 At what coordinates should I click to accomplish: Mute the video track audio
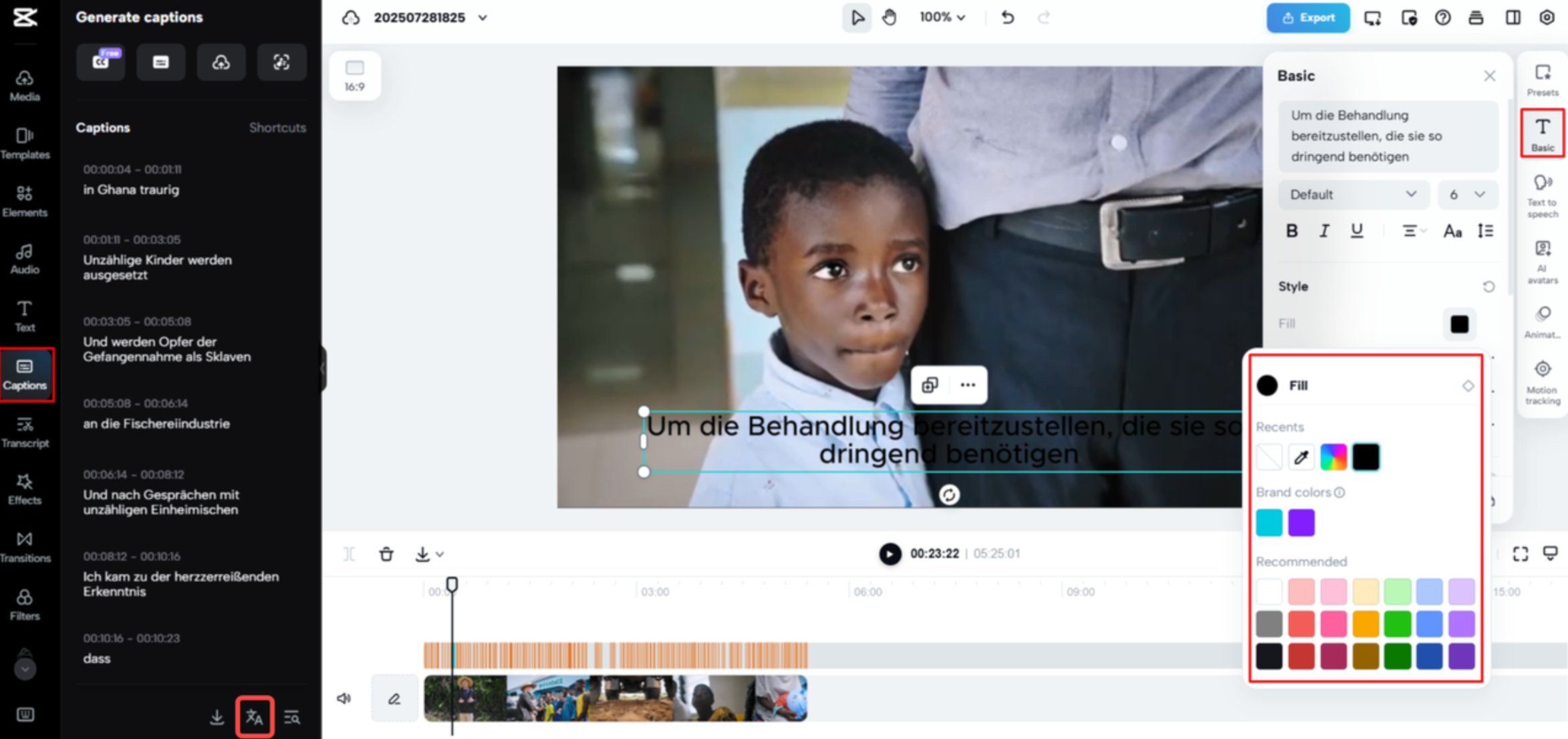[x=344, y=698]
